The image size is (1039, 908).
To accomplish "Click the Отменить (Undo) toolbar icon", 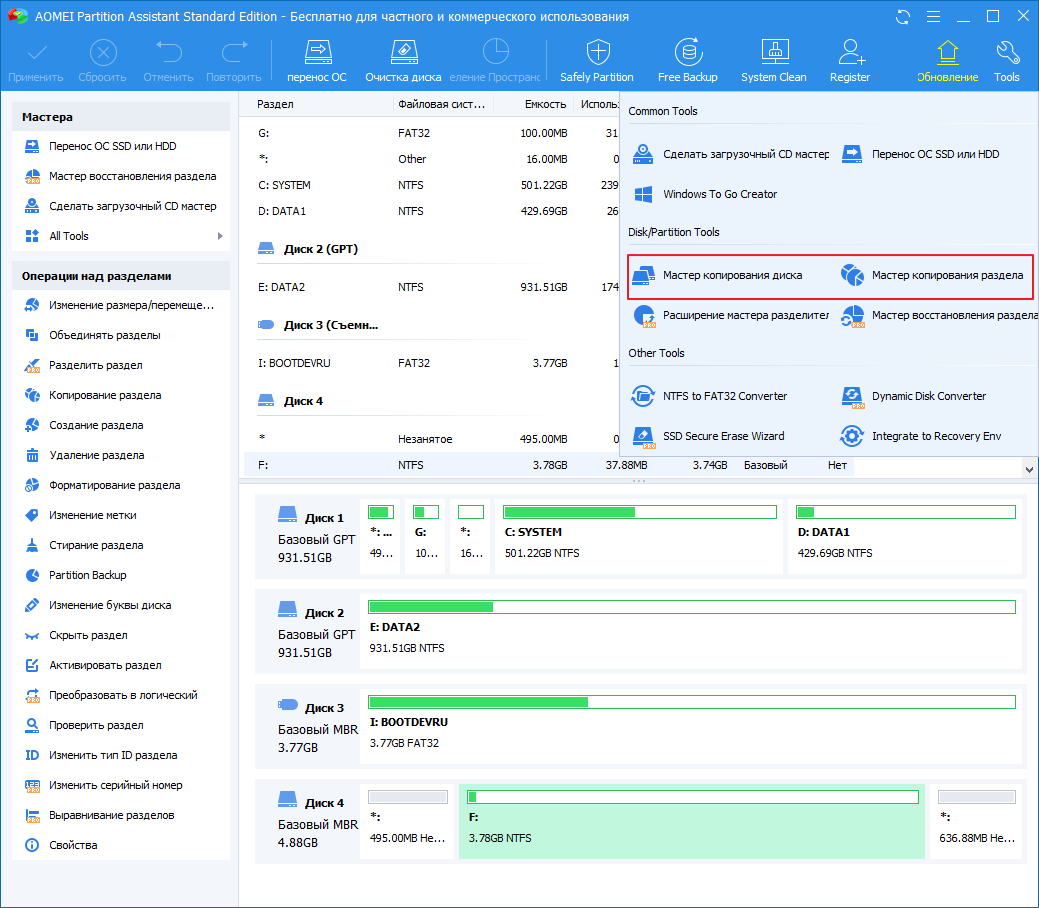I will tap(168, 62).
